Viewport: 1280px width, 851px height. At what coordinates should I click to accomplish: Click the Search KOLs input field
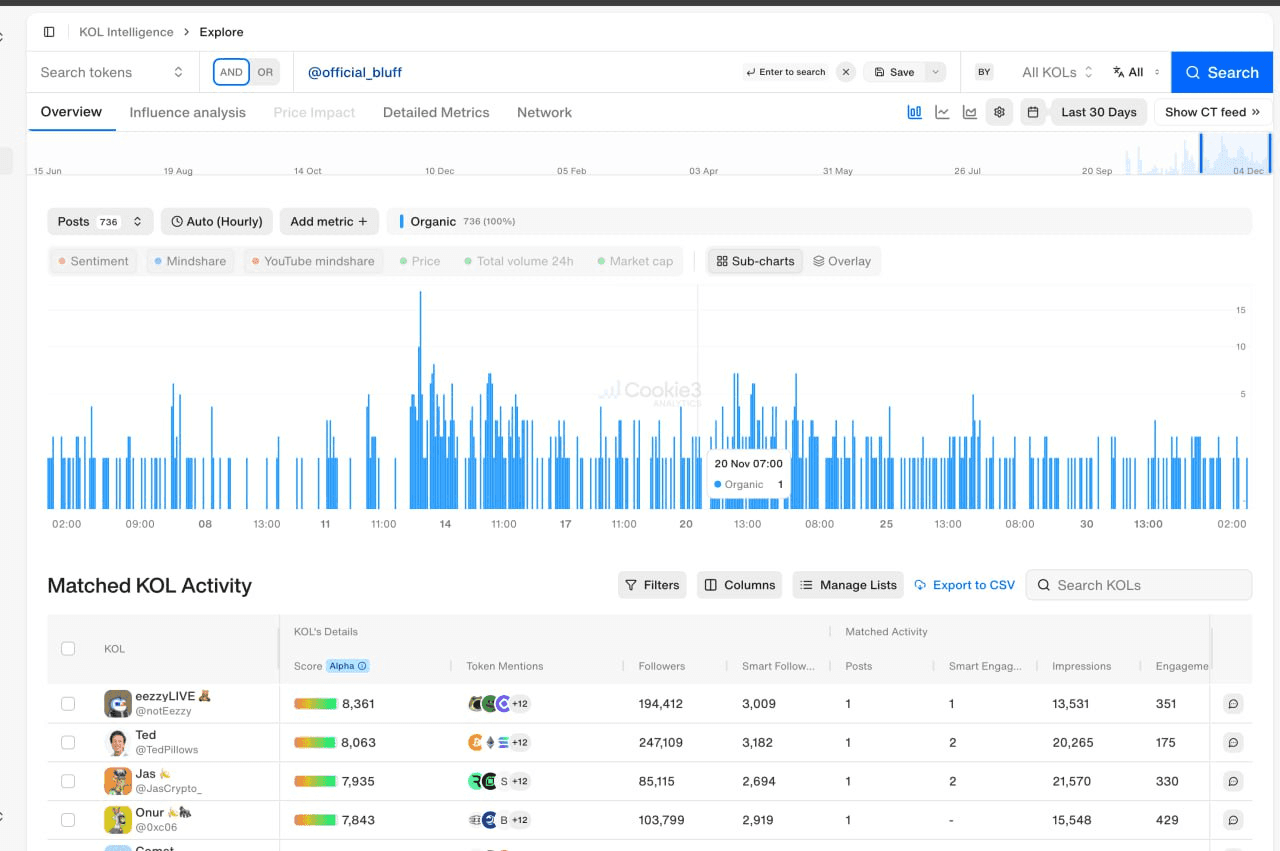coord(1139,585)
